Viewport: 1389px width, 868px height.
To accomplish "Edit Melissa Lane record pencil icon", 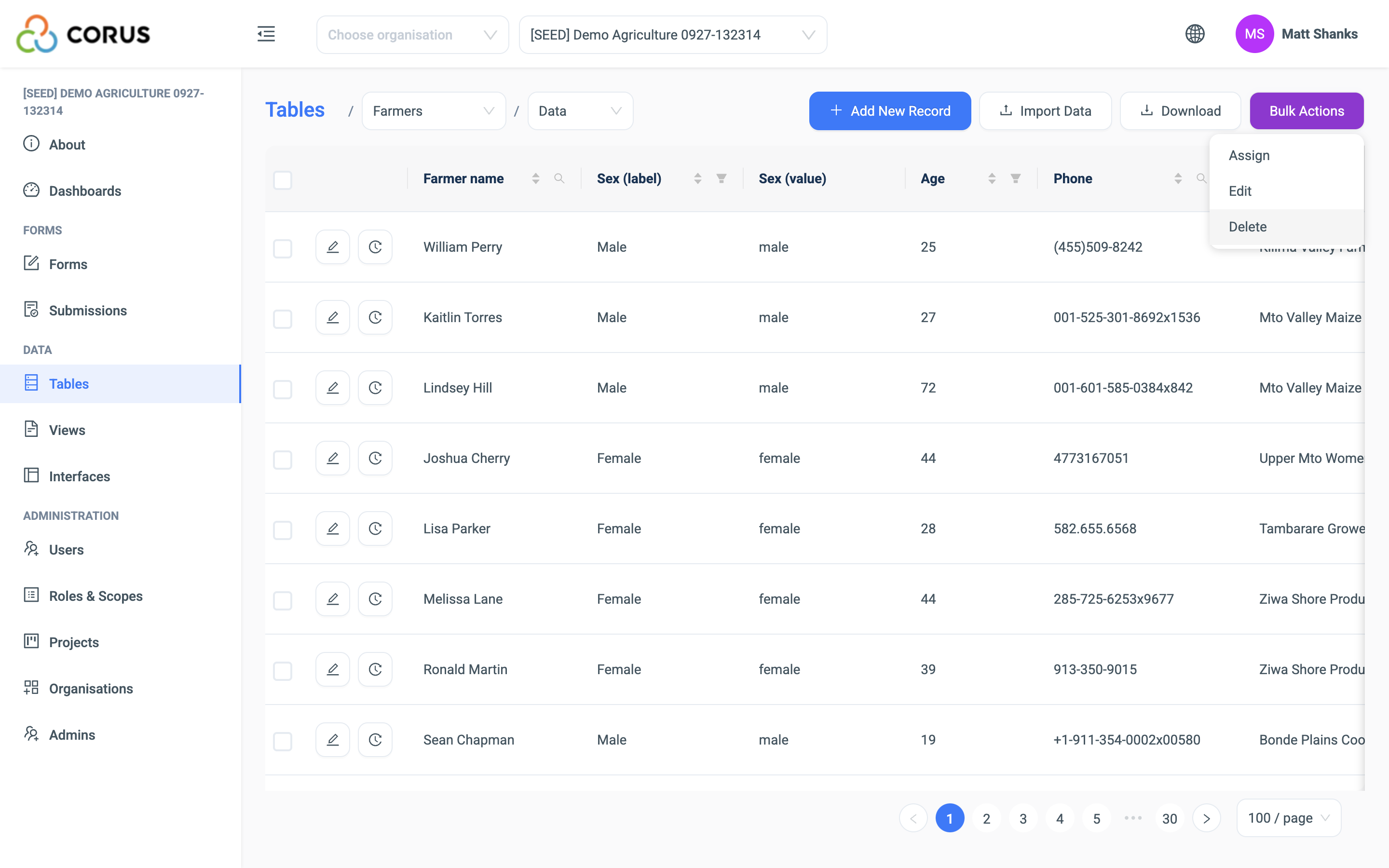I will coord(332,599).
